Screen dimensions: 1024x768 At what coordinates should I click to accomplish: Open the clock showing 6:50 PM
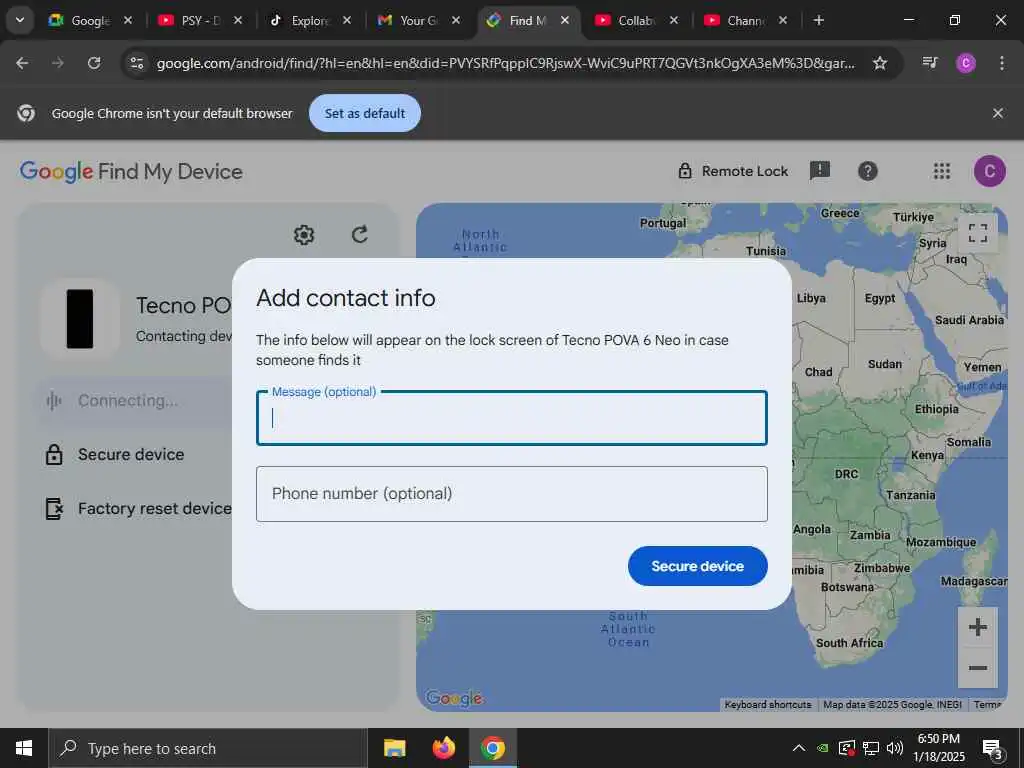point(939,748)
